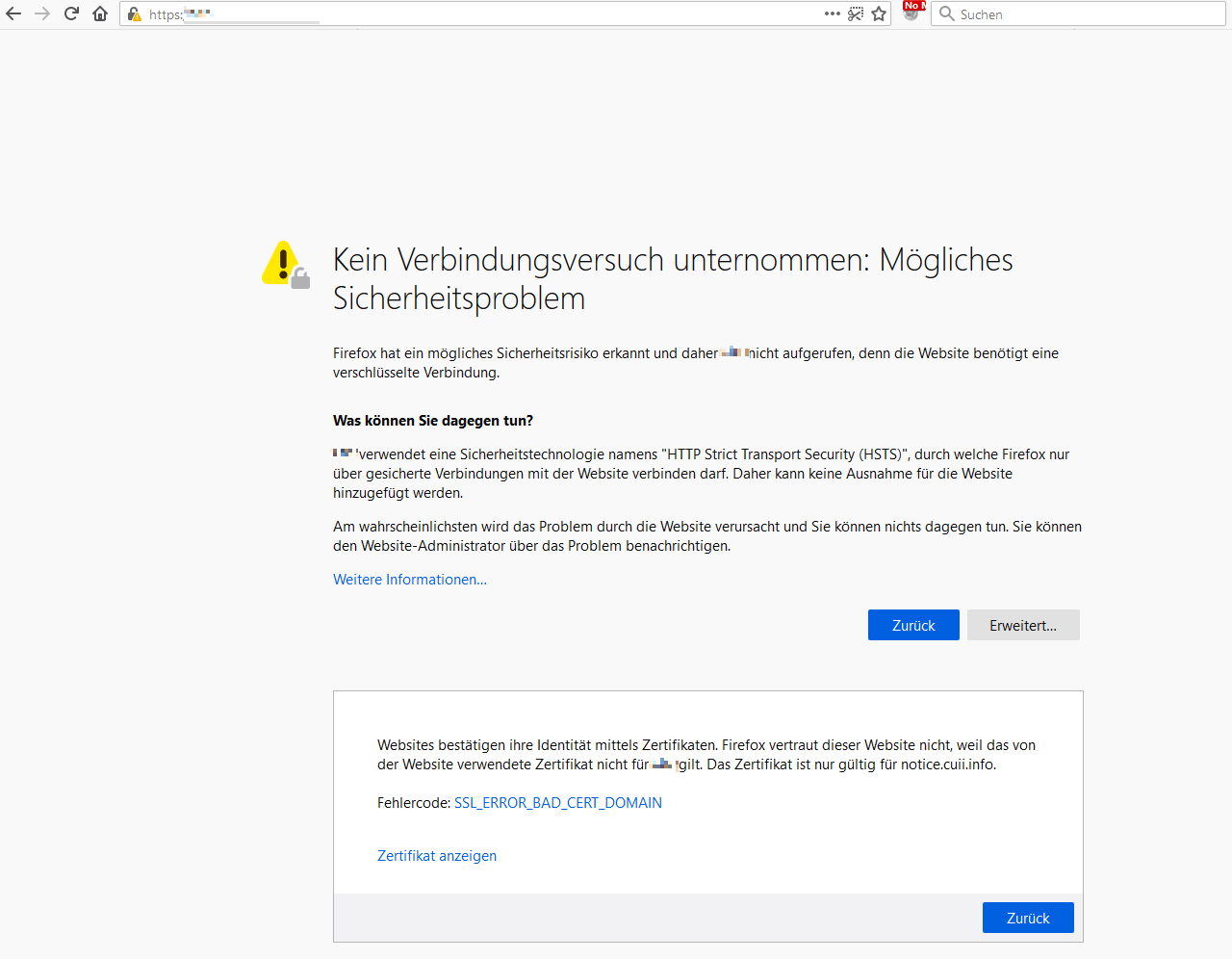Reload the current page
Screen dimensions: 1232x959
pyautogui.click(x=71, y=13)
